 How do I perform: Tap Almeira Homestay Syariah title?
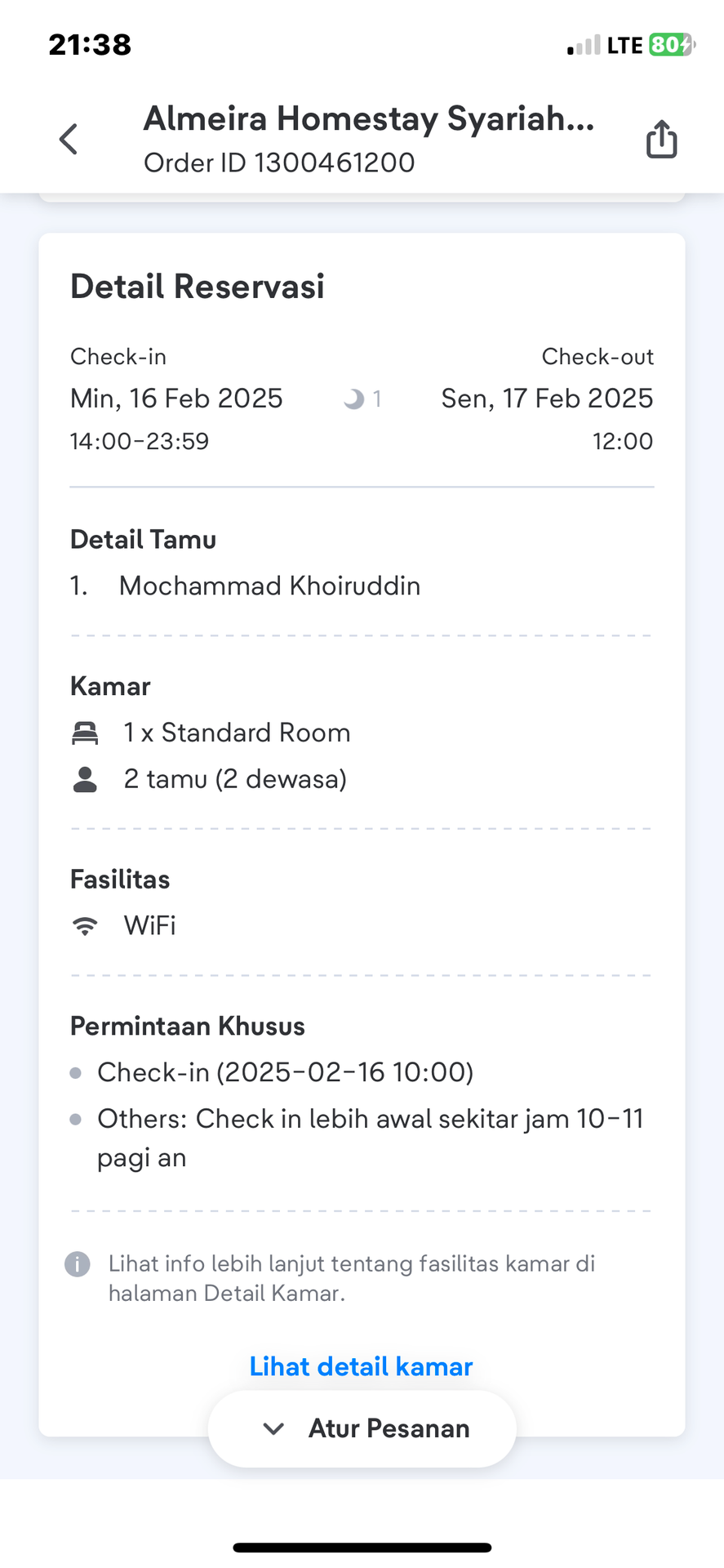pos(369,119)
